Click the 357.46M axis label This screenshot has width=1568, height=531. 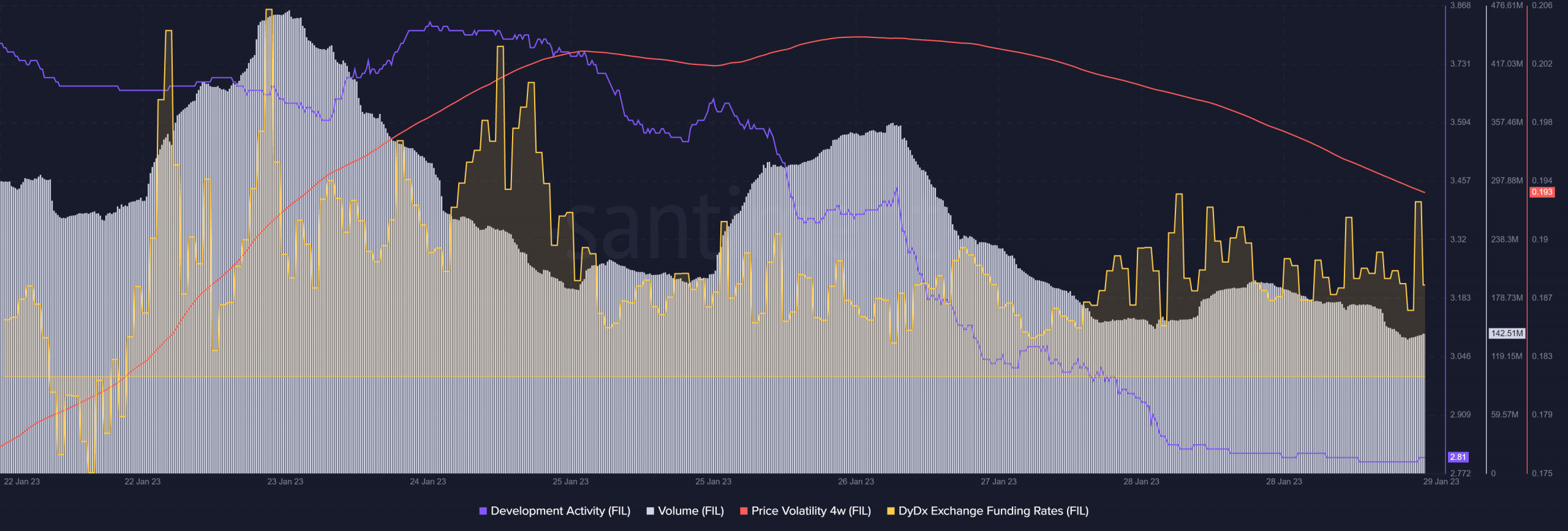[1507, 122]
